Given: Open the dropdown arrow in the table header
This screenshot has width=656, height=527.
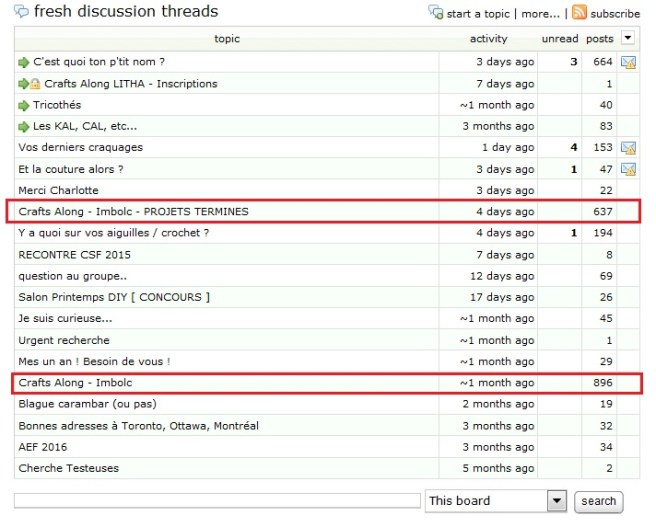Looking at the screenshot, I should [x=628, y=39].
